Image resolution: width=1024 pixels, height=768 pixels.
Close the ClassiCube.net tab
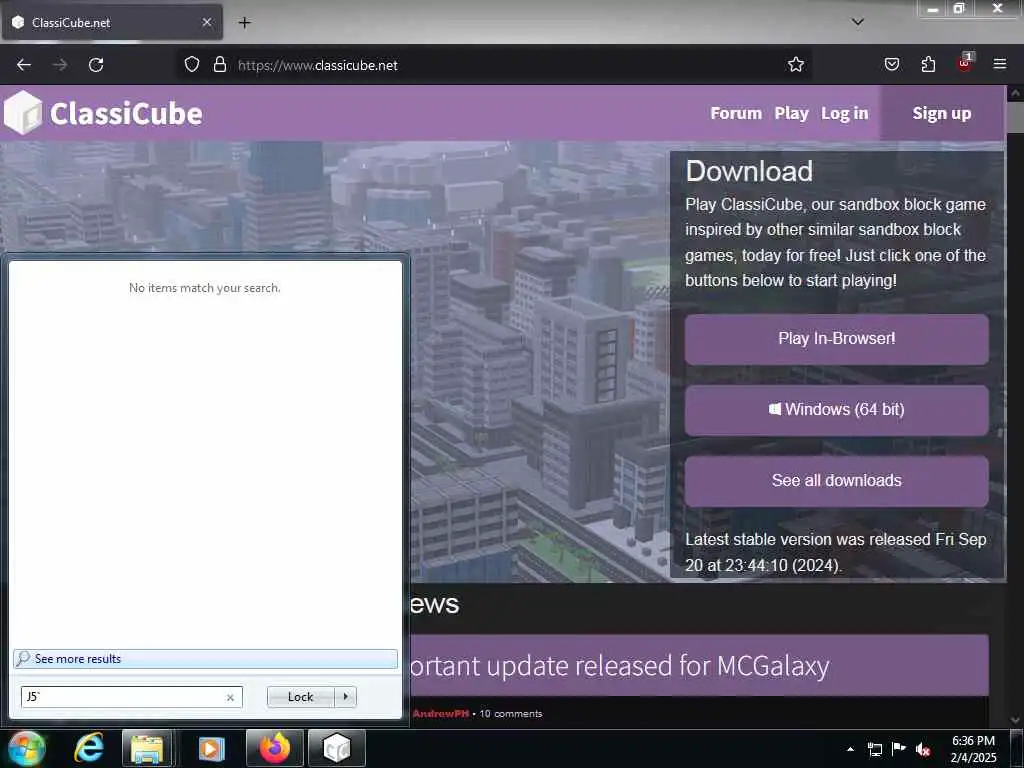pyautogui.click(x=206, y=22)
